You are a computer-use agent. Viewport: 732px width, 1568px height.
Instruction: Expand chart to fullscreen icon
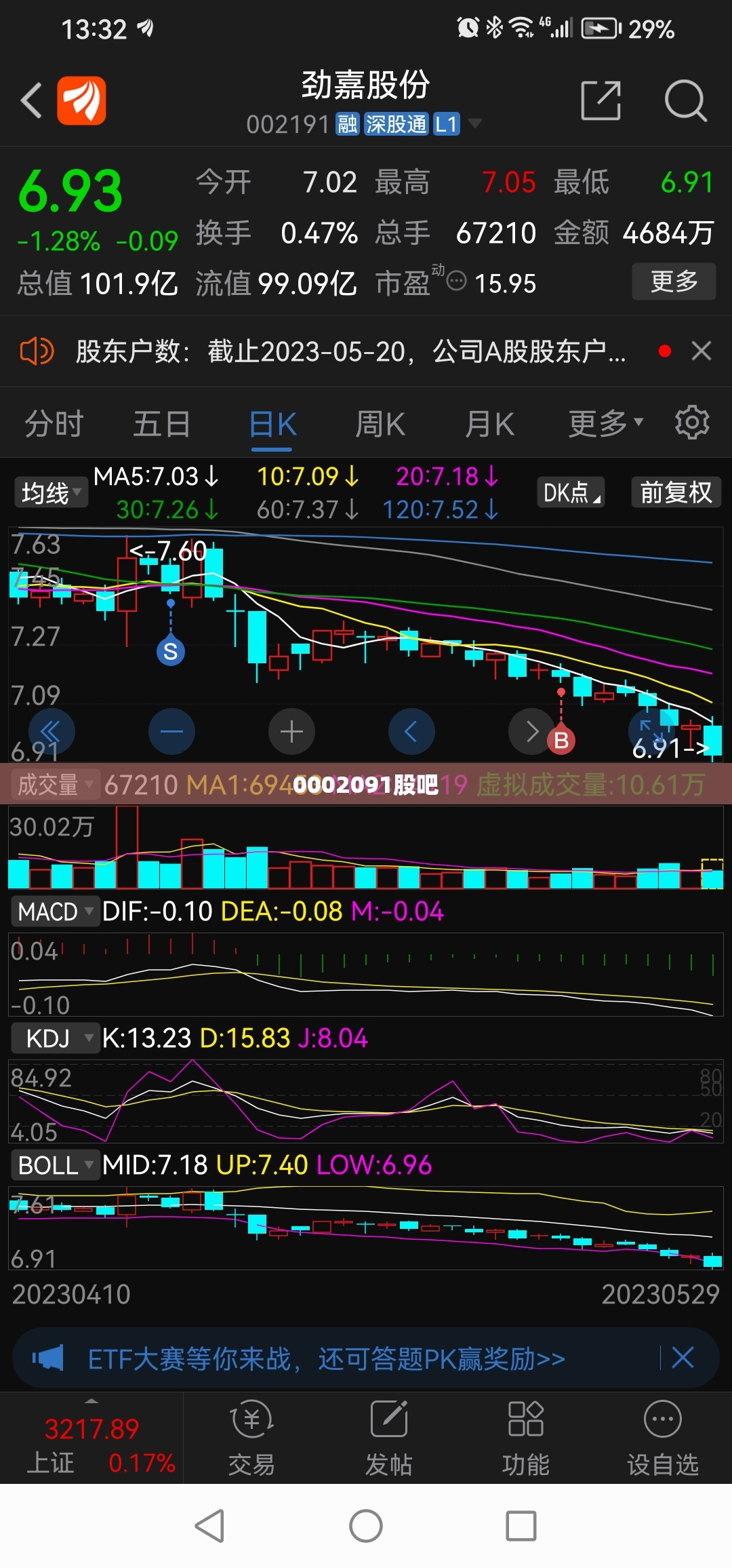pyautogui.click(x=651, y=731)
